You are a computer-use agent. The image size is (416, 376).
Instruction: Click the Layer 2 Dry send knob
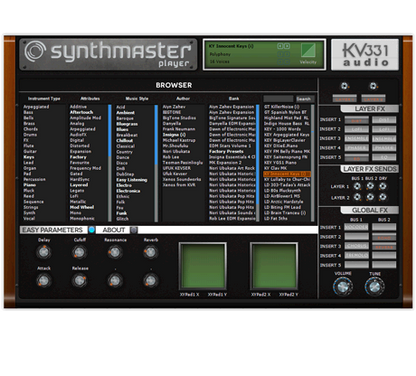[x=383, y=197]
